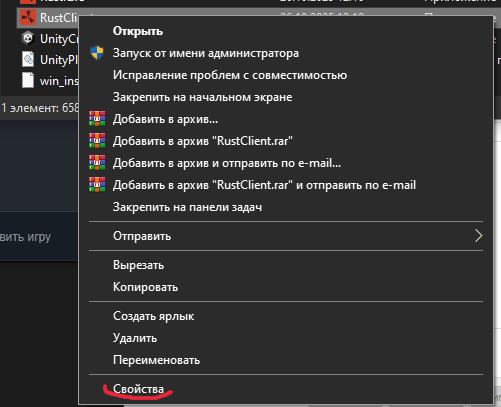Select the 'win_ins...' file name

[59, 81]
